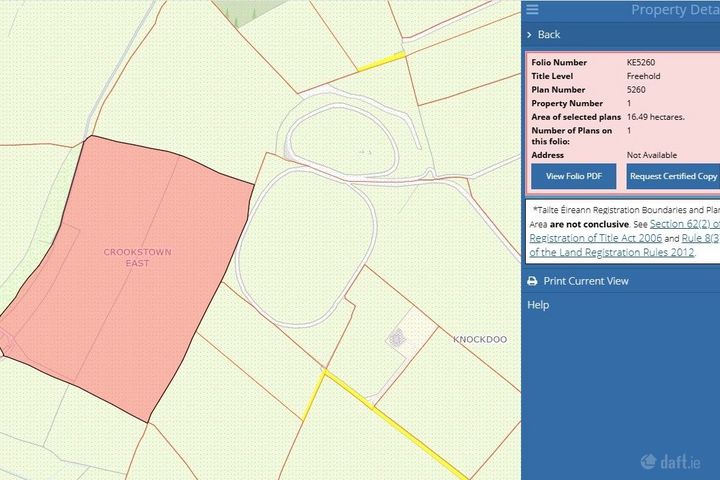The height and width of the screenshot is (480, 720).
Task: Click the Freehold title level value
Action: pyautogui.click(x=643, y=76)
